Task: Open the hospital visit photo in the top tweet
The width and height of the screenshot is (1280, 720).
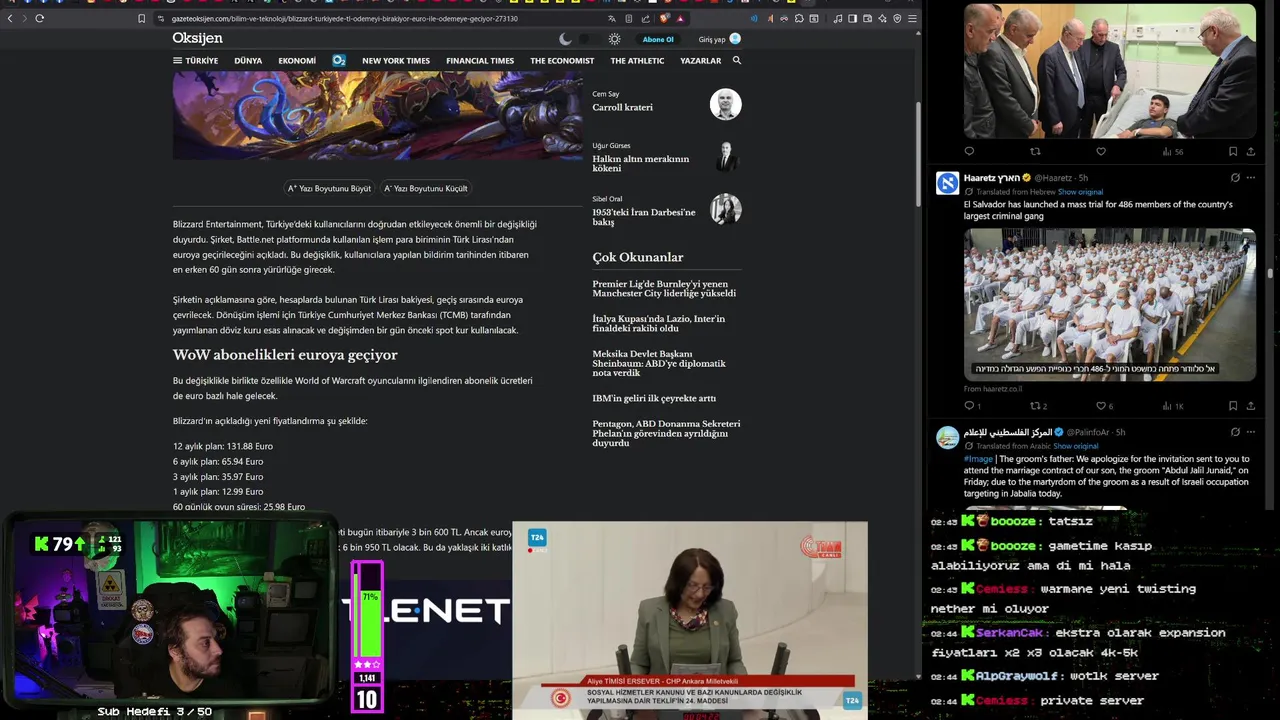Action: click(x=1109, y=70)
